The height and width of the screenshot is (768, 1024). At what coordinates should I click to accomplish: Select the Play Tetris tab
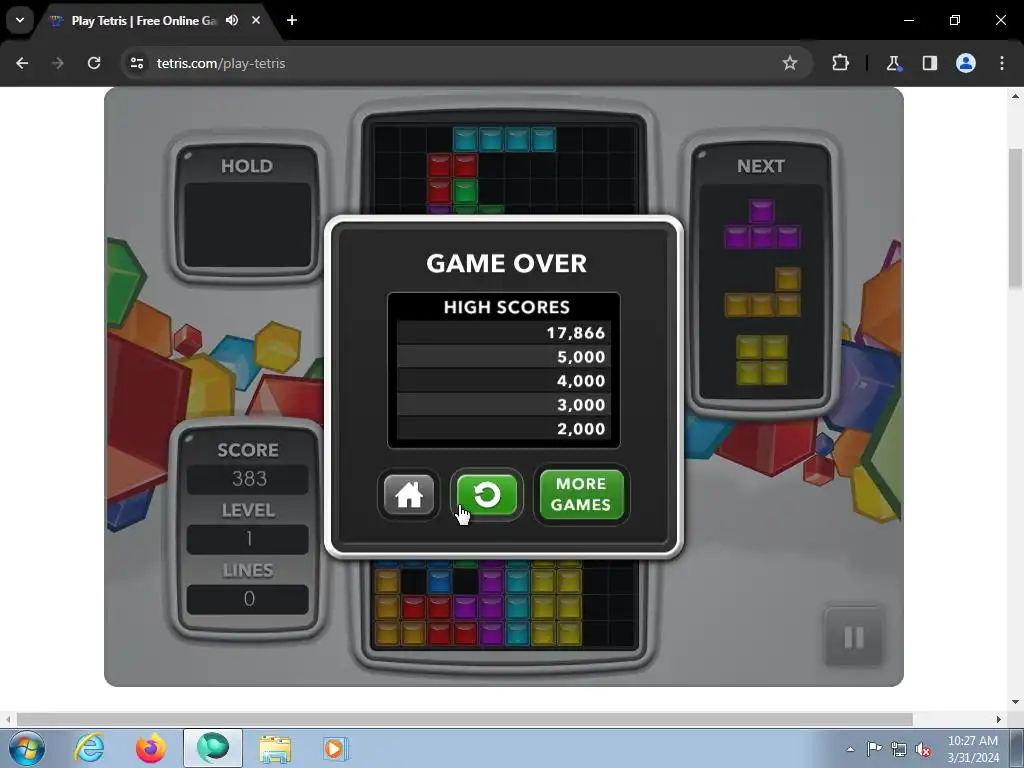(157, 20)
